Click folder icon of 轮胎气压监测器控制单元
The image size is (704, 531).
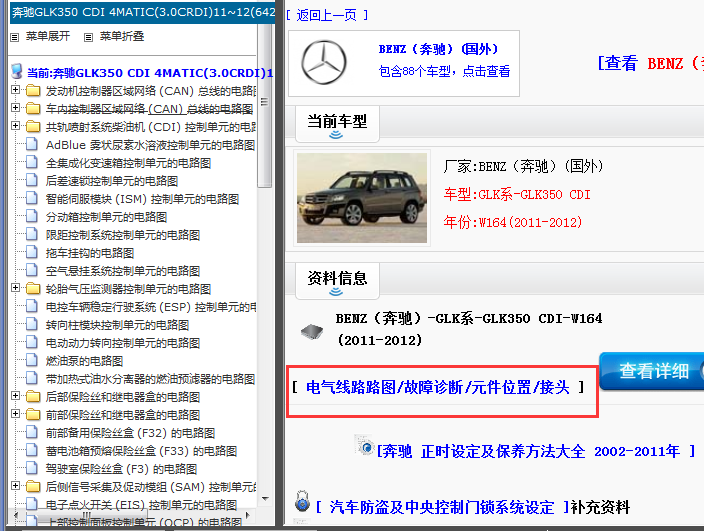[x=33, y=289]
